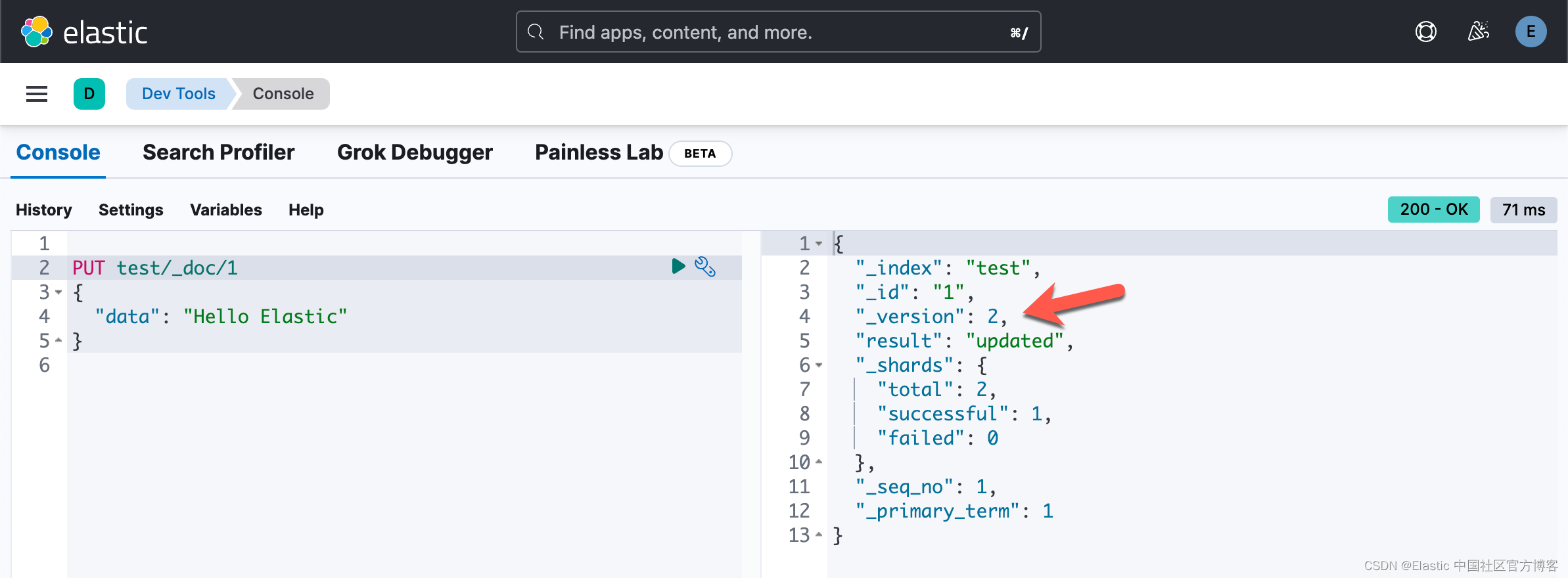Click the "successful": 1 line
1568x578 pixels.
pyautogui.click(x=964, y=414)
